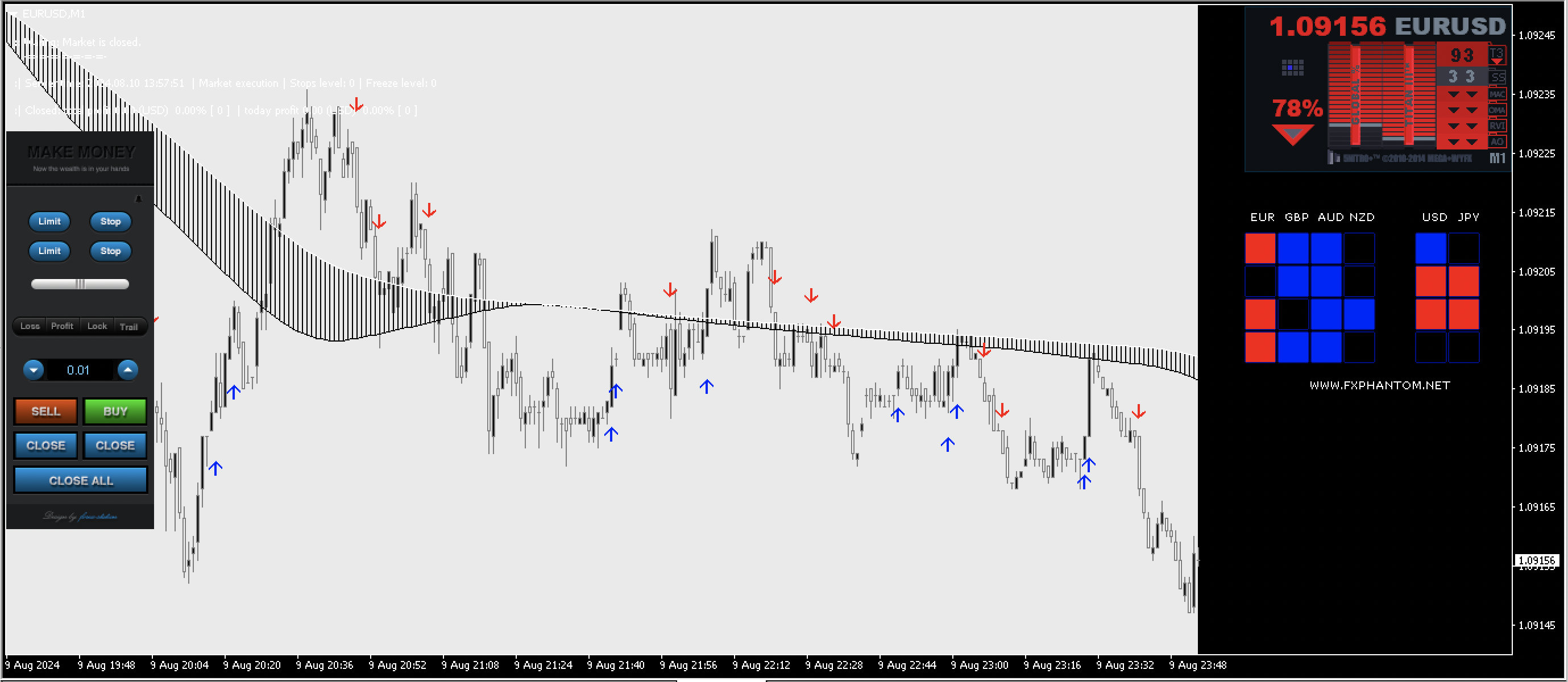Select the MAC indicator icon
Viewport: 1568px width, 682px height.
click(x=1498, y=95)
